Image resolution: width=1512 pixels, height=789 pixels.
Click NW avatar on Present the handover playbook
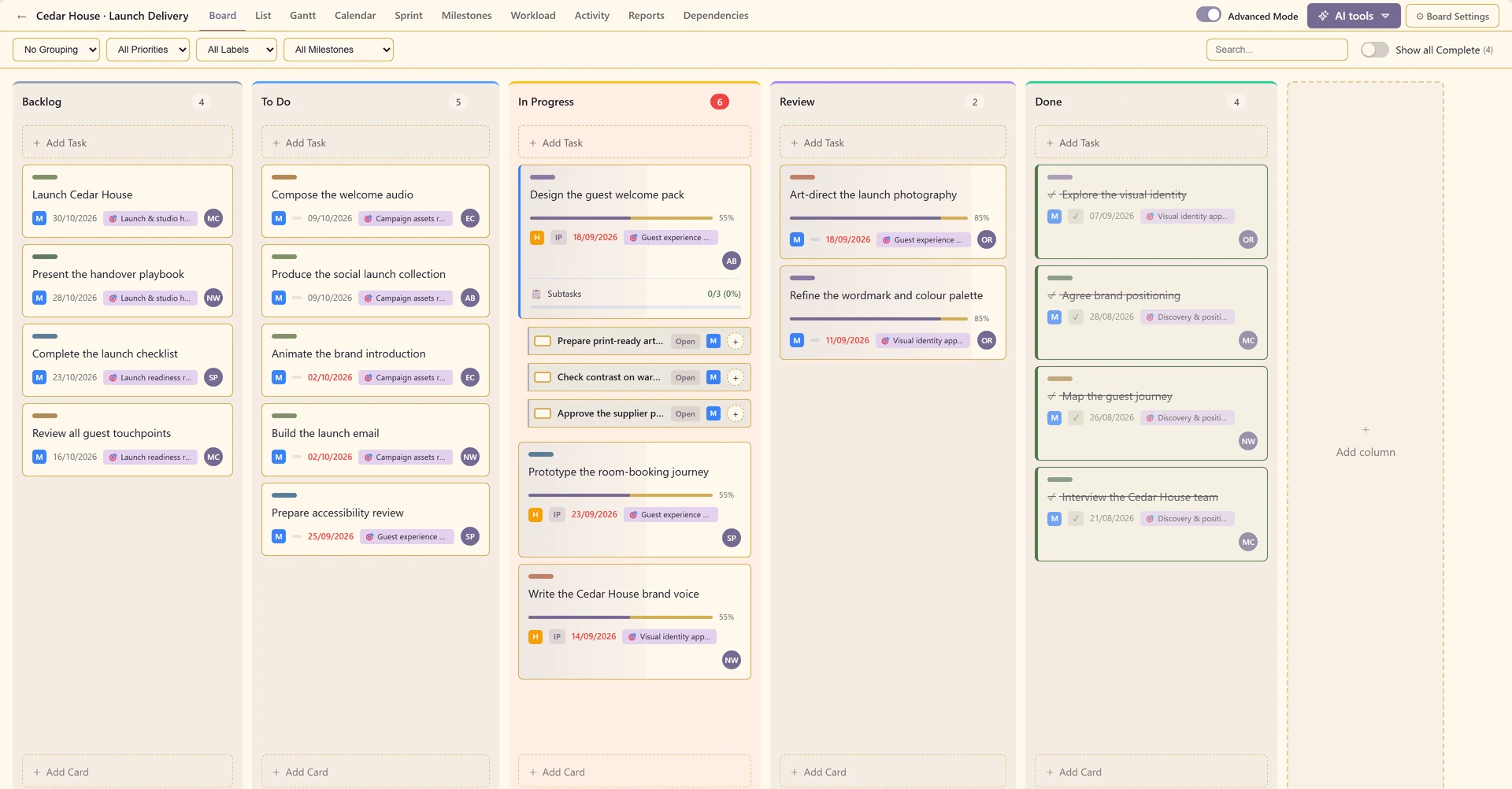tap(213, 298)
